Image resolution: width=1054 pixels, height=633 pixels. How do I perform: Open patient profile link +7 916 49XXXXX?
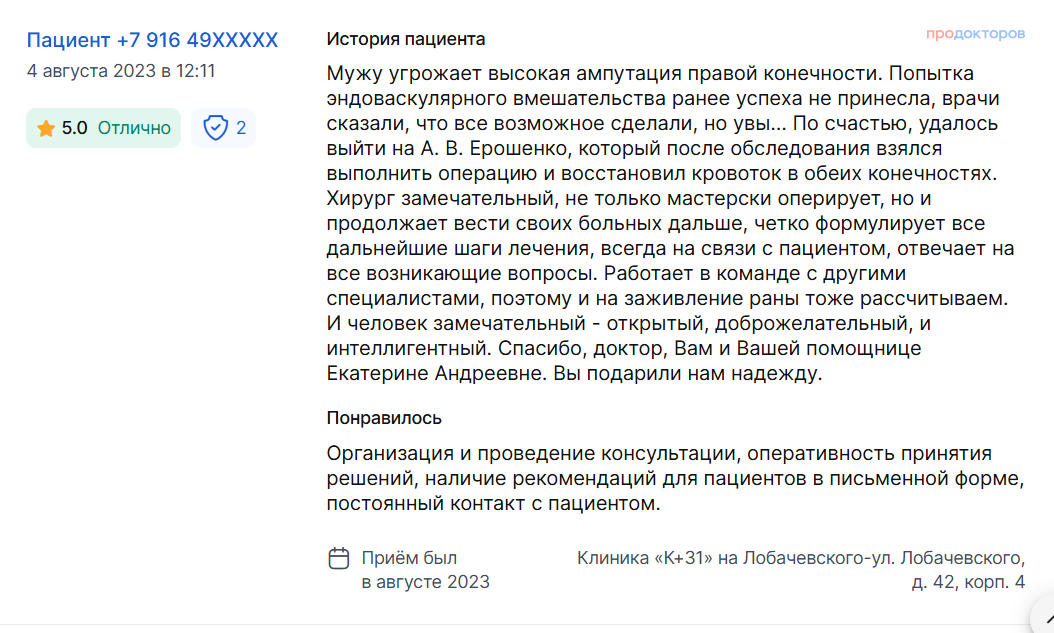click(x=152, y=40)
